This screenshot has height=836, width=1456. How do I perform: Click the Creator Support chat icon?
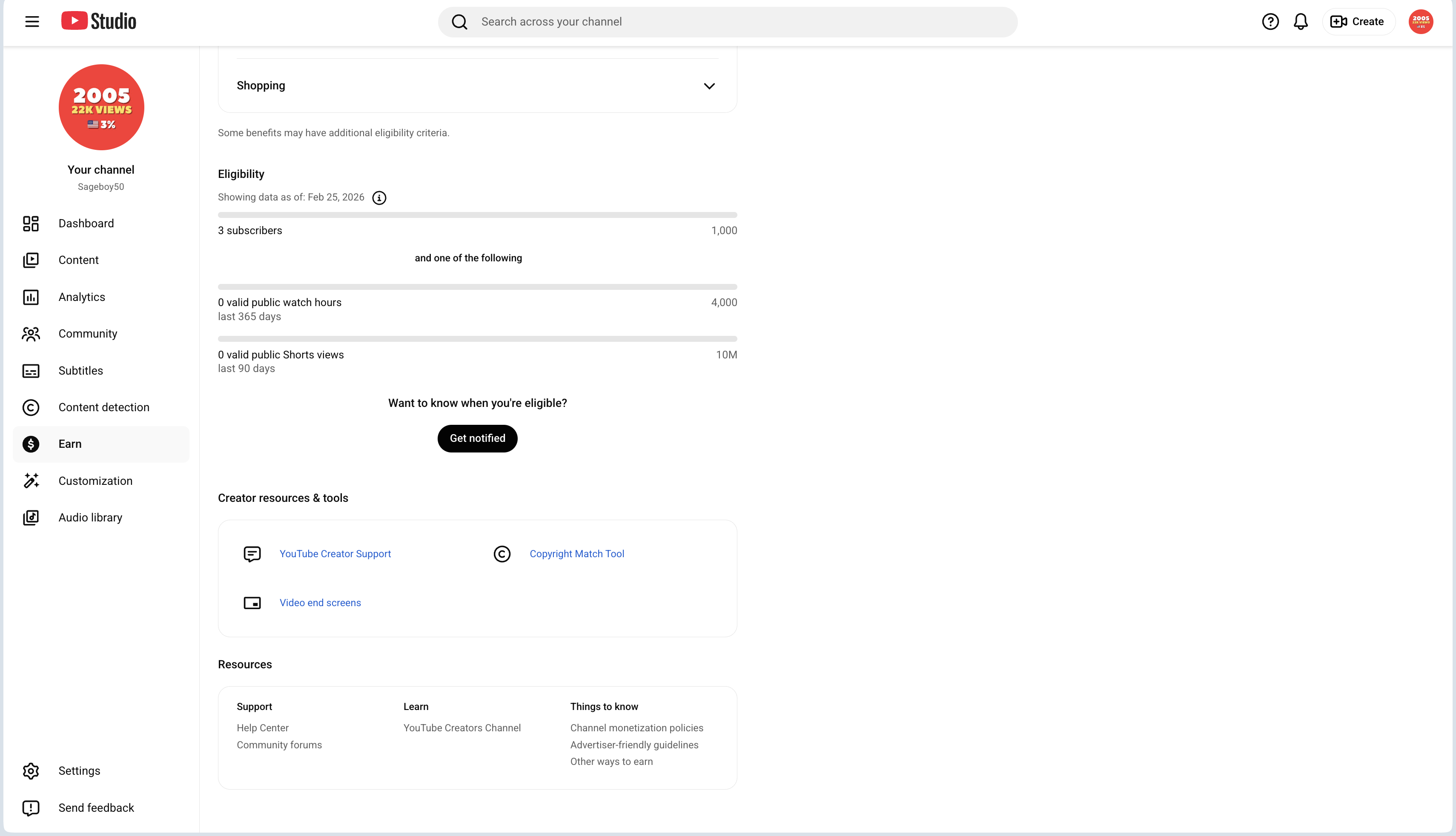click(252, 554)
